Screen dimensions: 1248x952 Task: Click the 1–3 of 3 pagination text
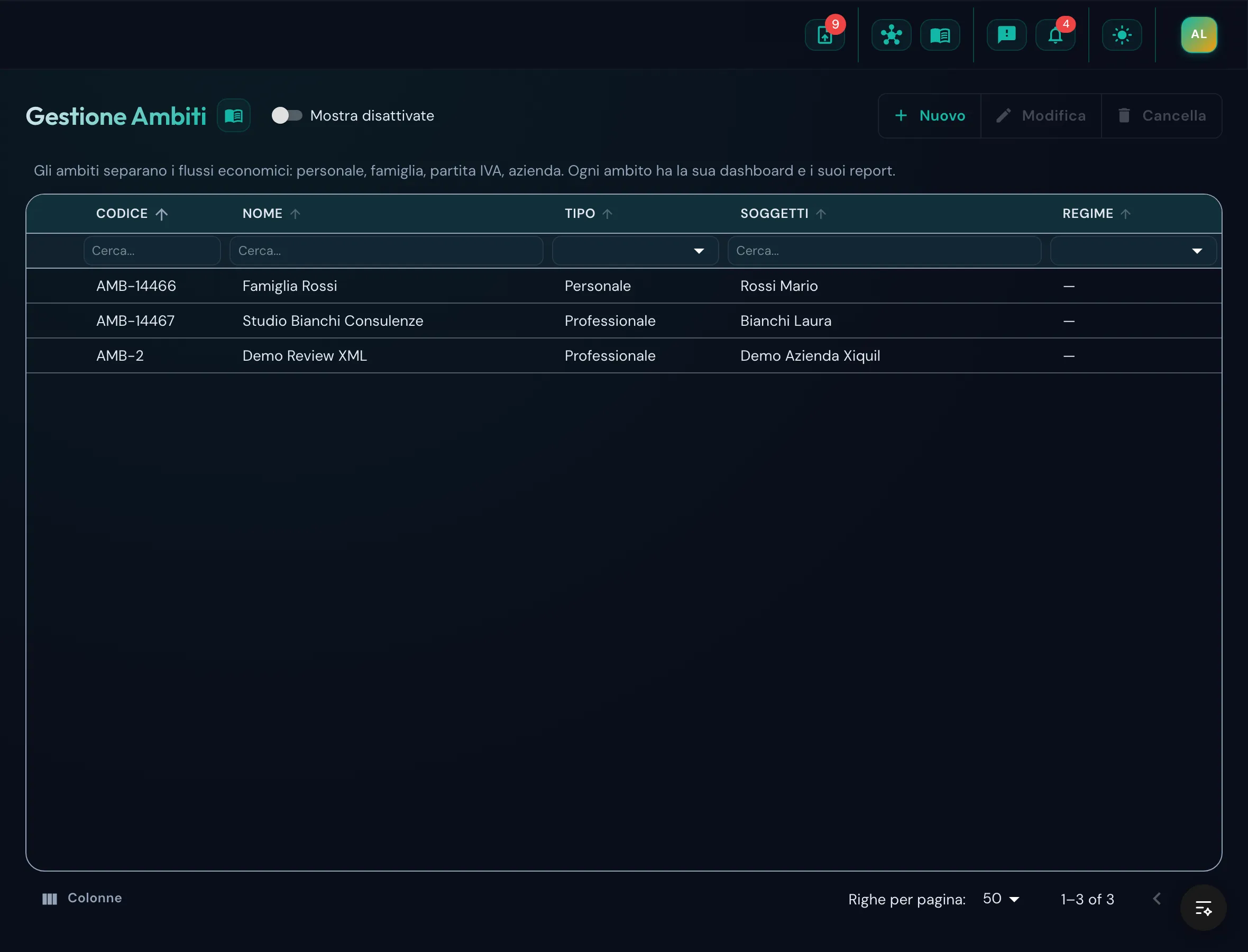pos(1087,899)
